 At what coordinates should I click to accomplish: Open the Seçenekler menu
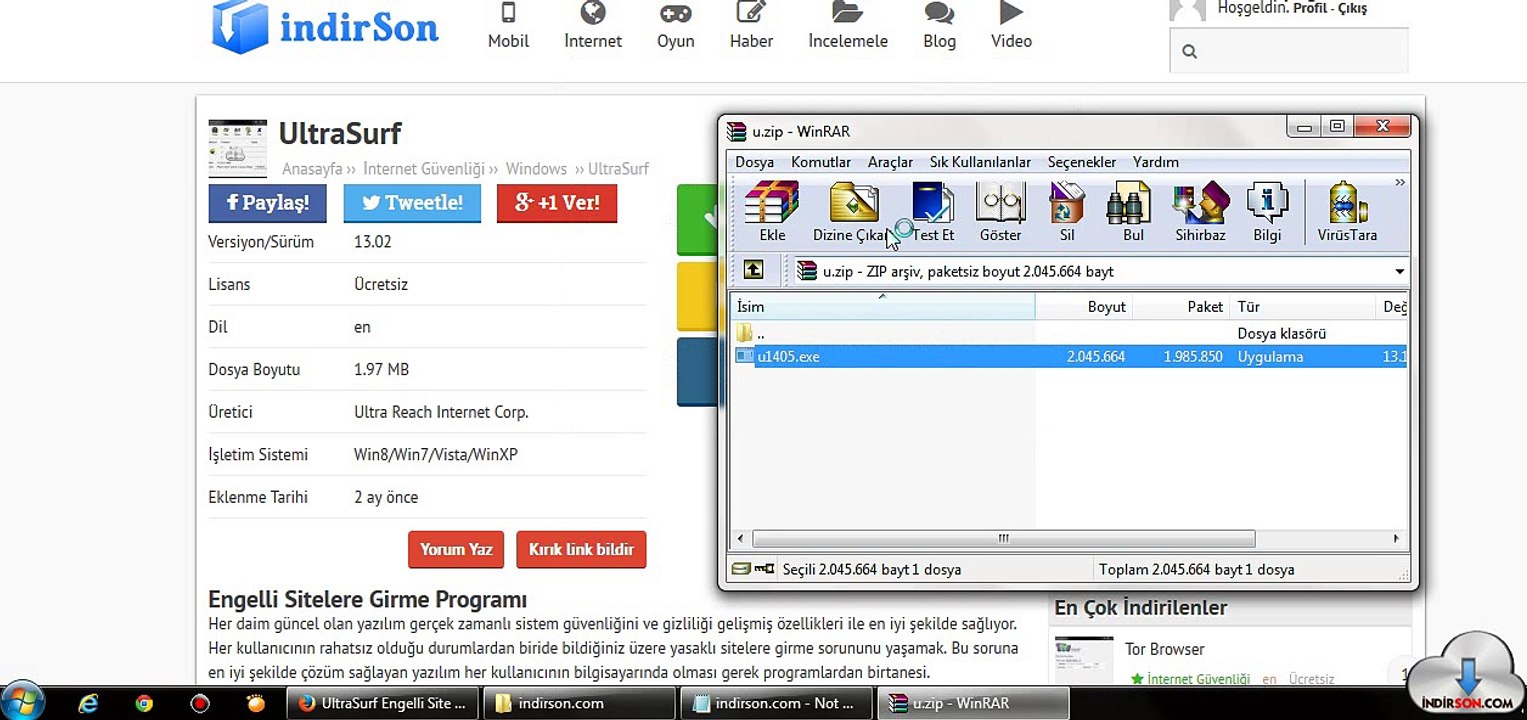coord(1082,162)
